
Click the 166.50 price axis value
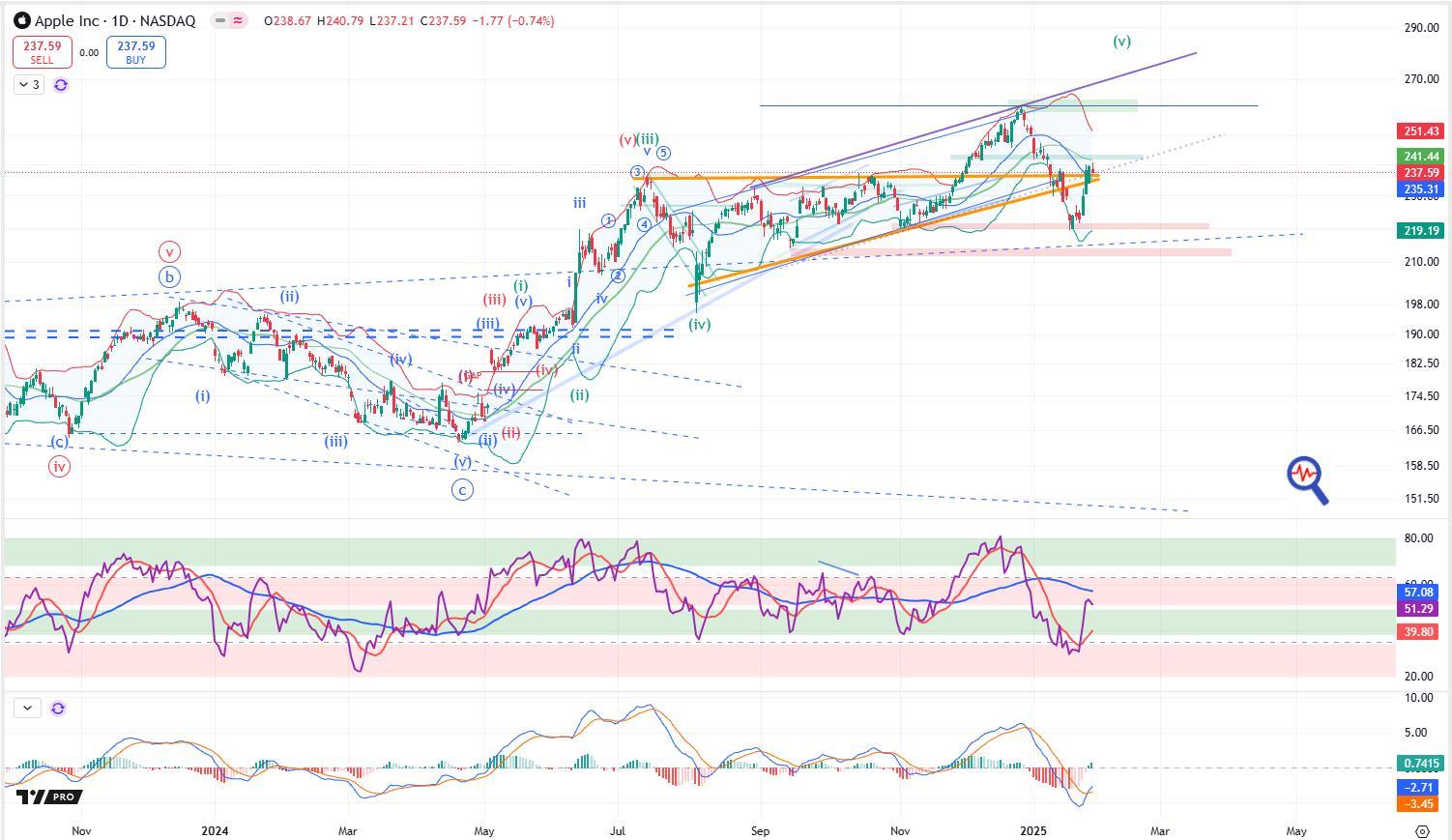1420,430
